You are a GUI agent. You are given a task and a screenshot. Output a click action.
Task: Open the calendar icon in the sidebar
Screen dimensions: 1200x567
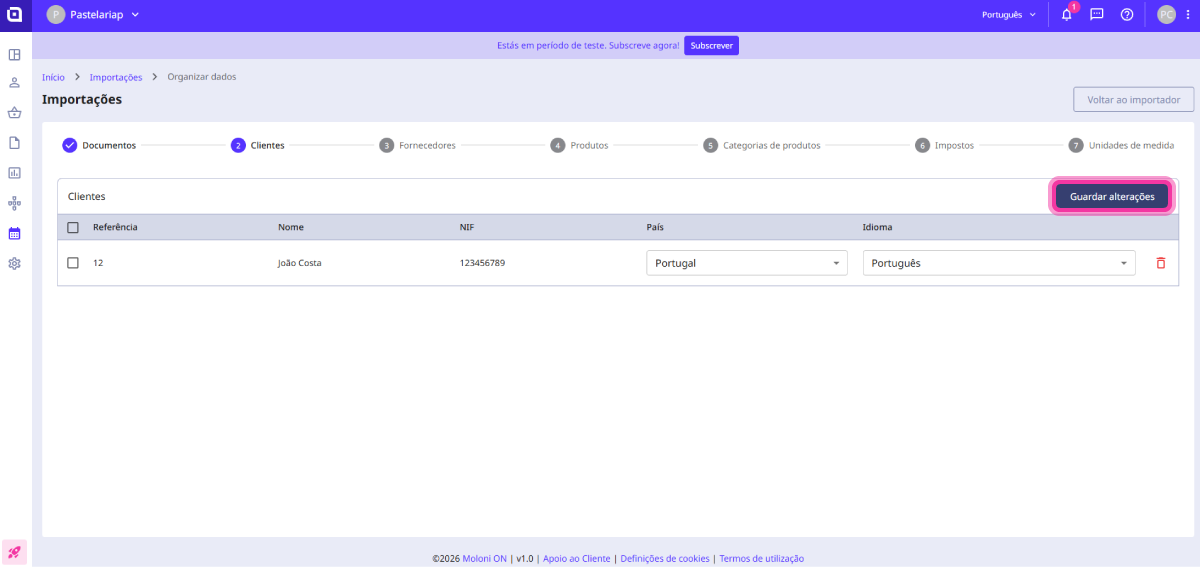click(x=15, y=233)
